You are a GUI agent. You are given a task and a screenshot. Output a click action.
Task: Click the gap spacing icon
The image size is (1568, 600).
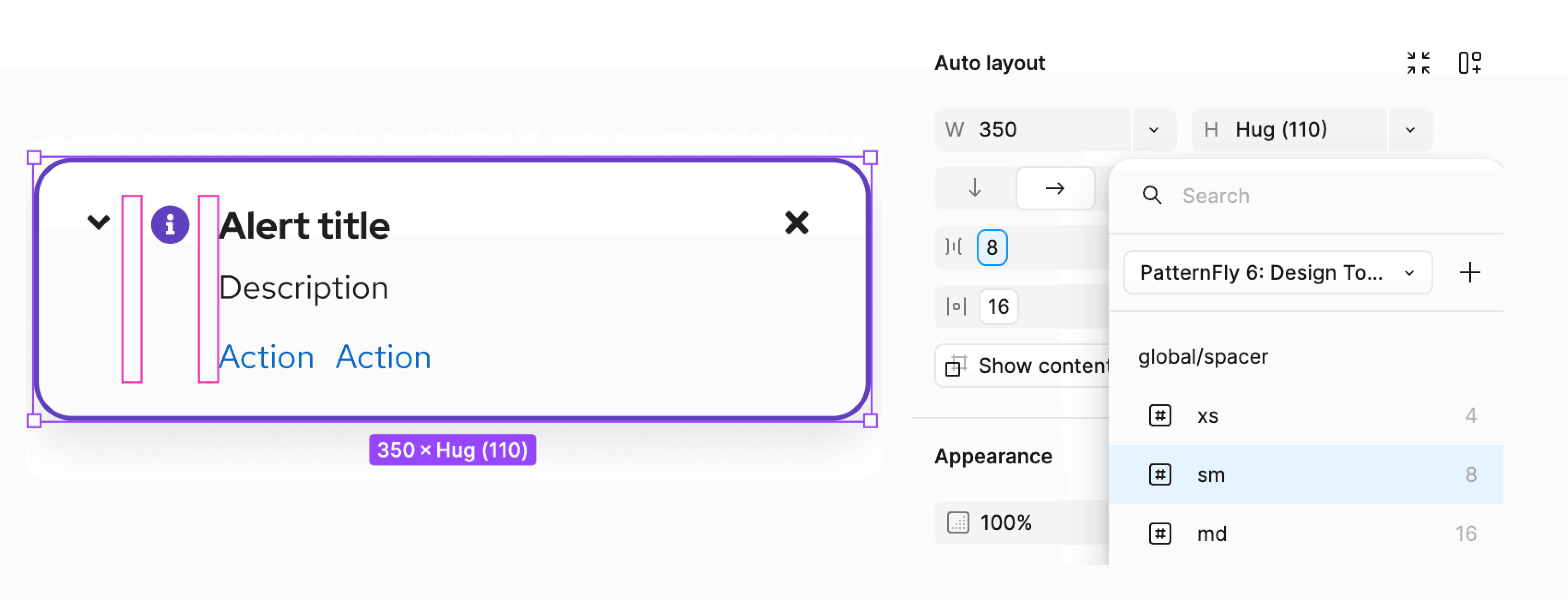[x=954, y=247]
